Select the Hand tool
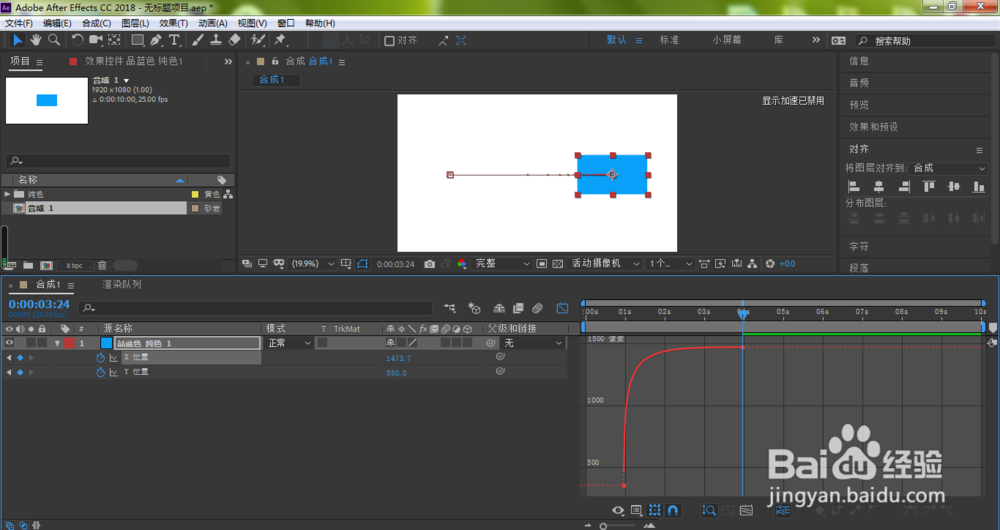The width and height of the screenshot is (1000, 530). click(36, 40)
